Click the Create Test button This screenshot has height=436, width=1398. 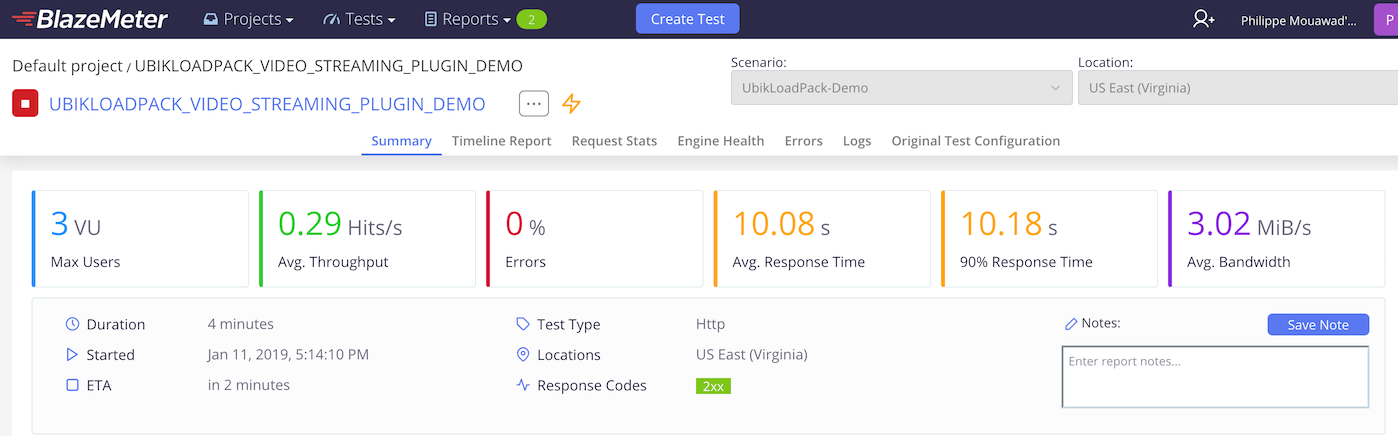tap(688, 19)
